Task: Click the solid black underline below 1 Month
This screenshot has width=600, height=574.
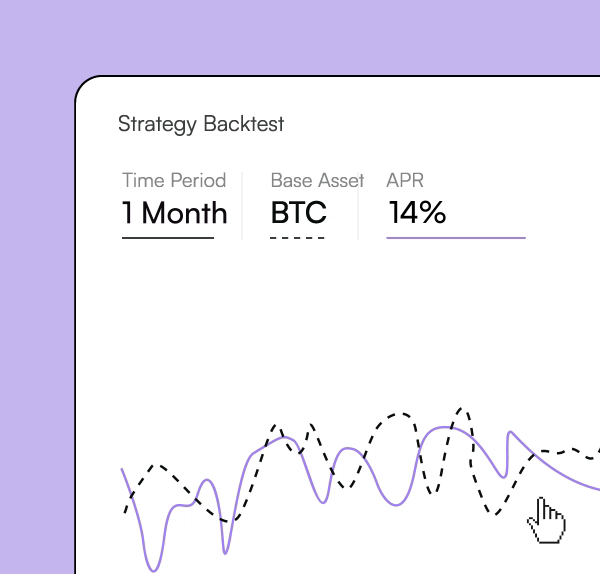Action: [168, 238]
